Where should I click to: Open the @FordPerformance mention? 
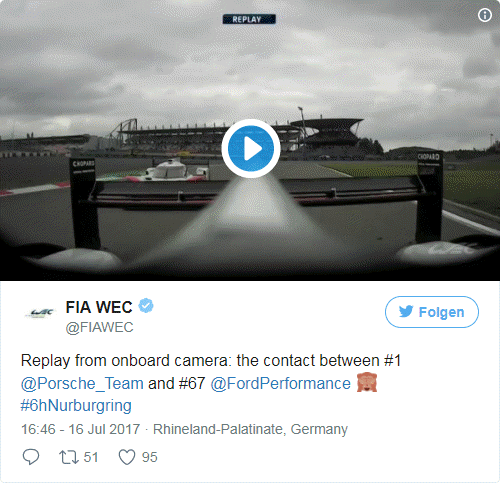tap(280, 383)
